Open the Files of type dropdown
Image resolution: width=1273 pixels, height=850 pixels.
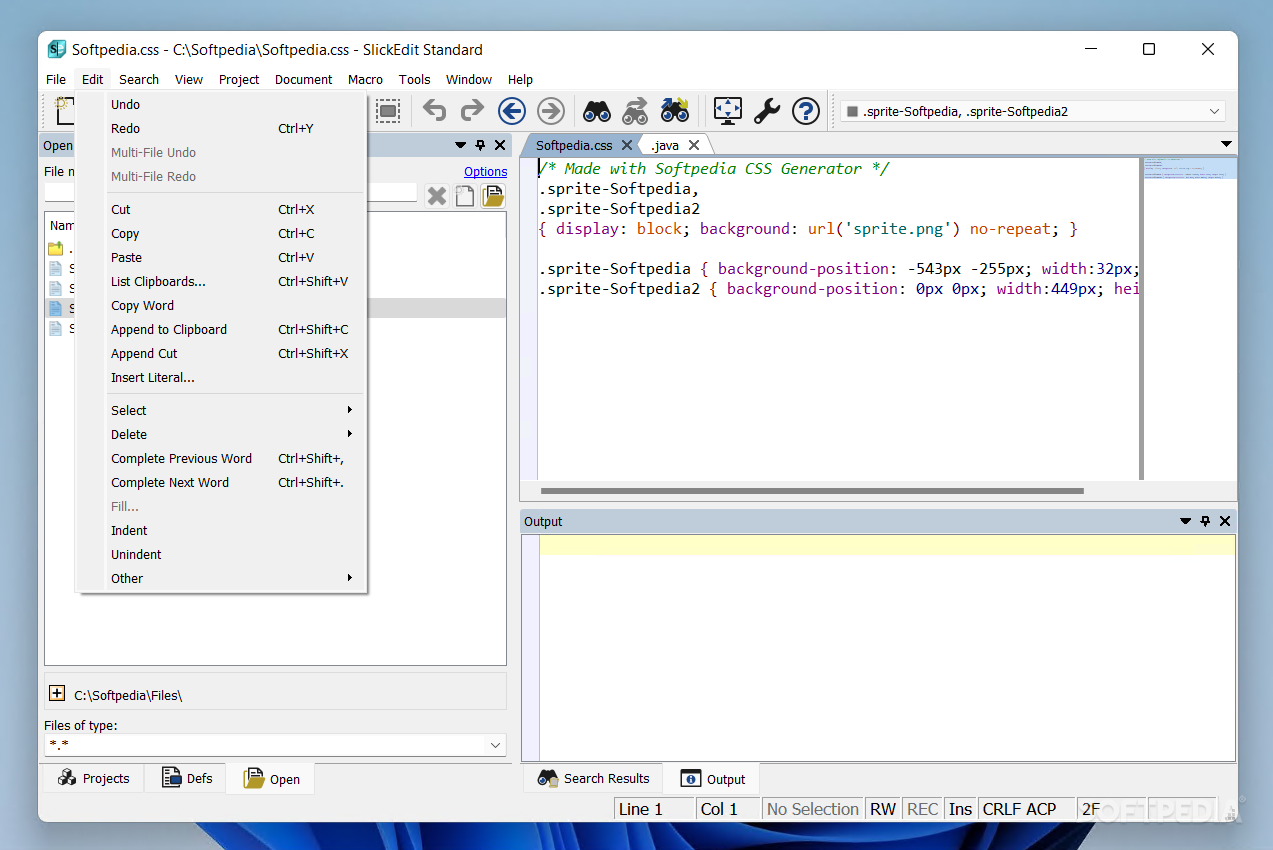[x=275, y=745]
